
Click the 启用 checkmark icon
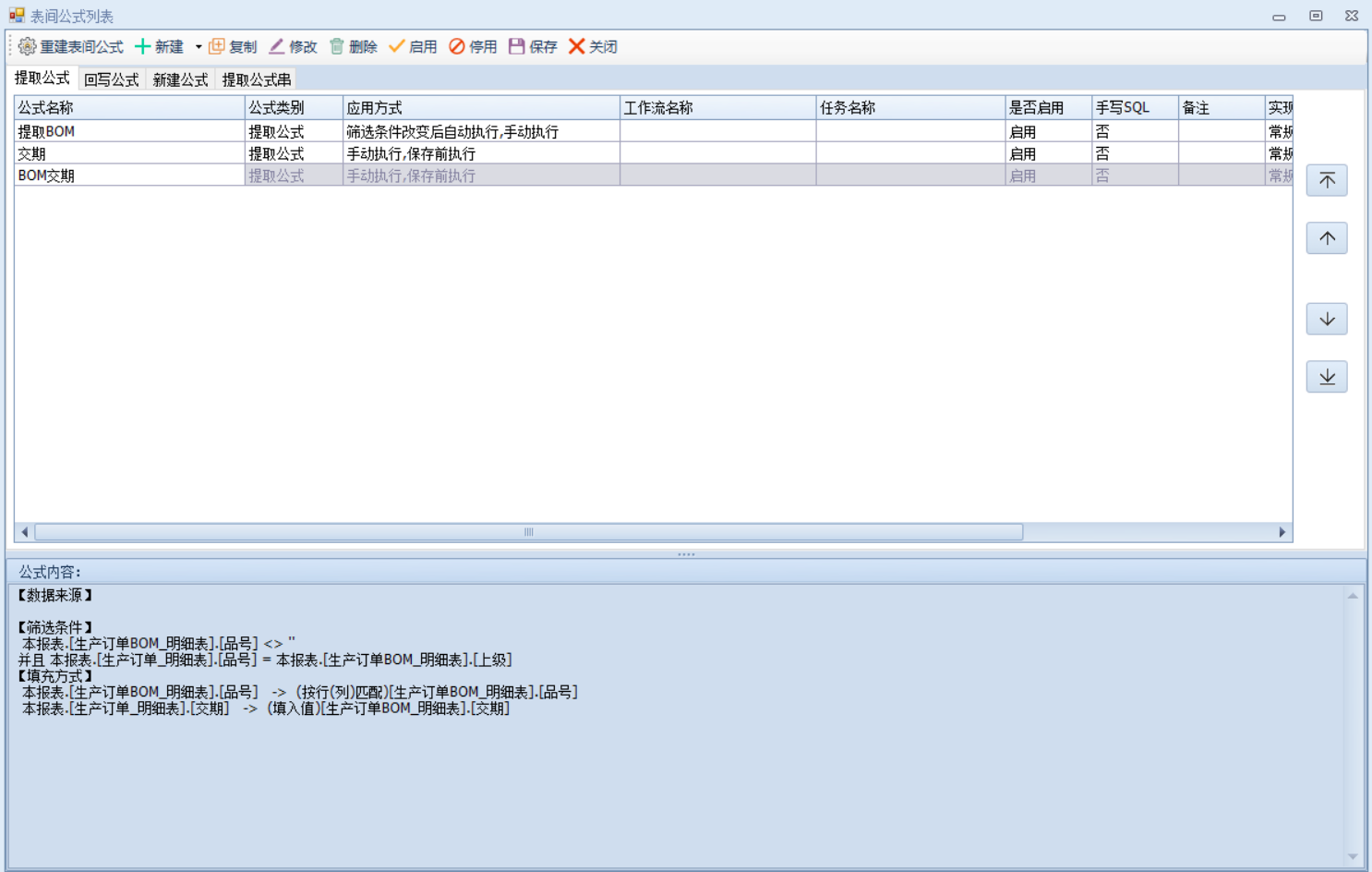397,46
